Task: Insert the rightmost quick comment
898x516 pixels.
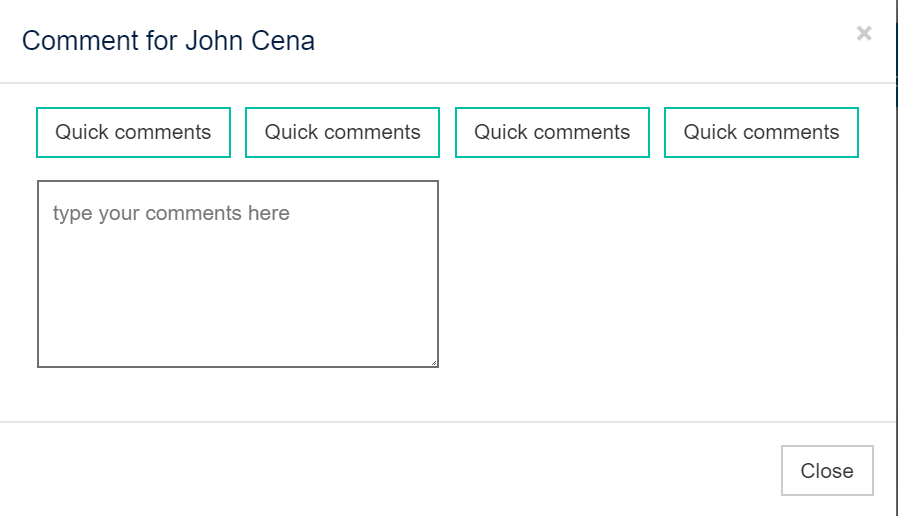Action: (x=761, y=133)
